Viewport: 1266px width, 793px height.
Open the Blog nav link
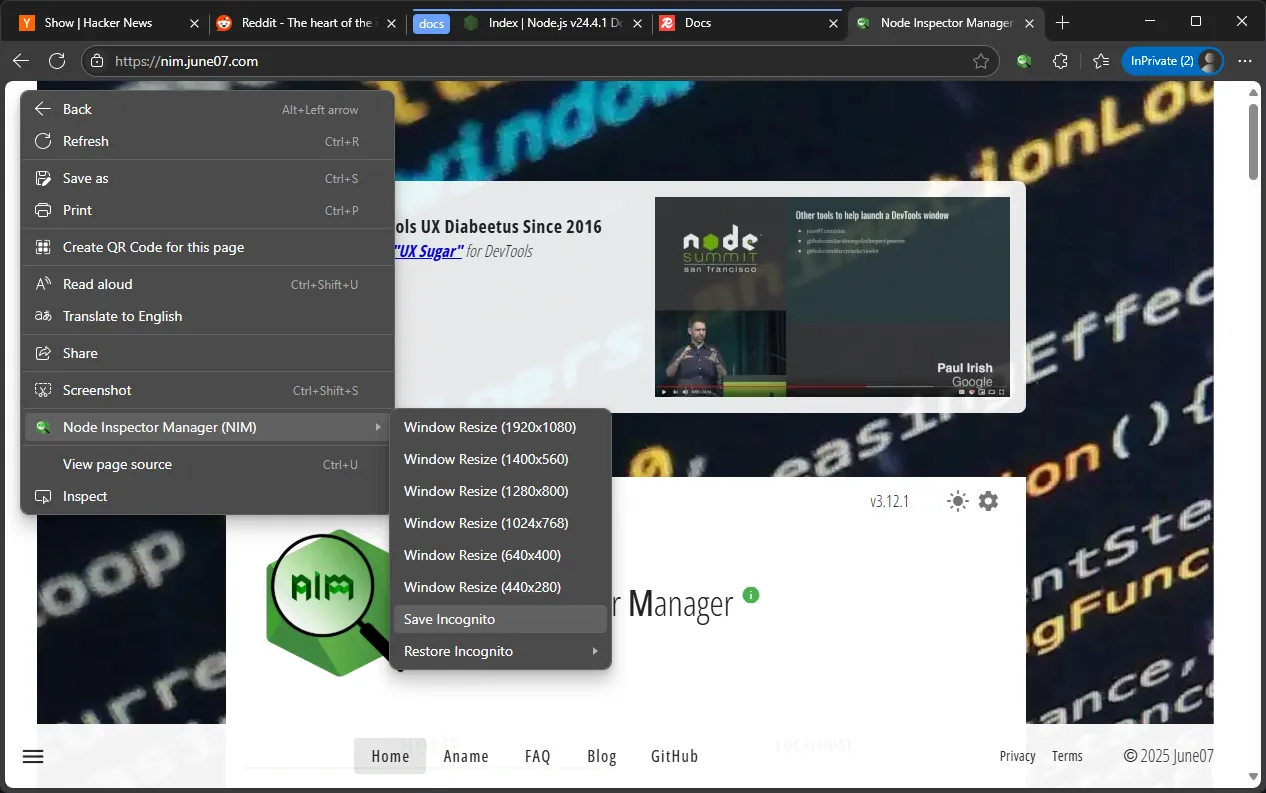coord(602,756)
